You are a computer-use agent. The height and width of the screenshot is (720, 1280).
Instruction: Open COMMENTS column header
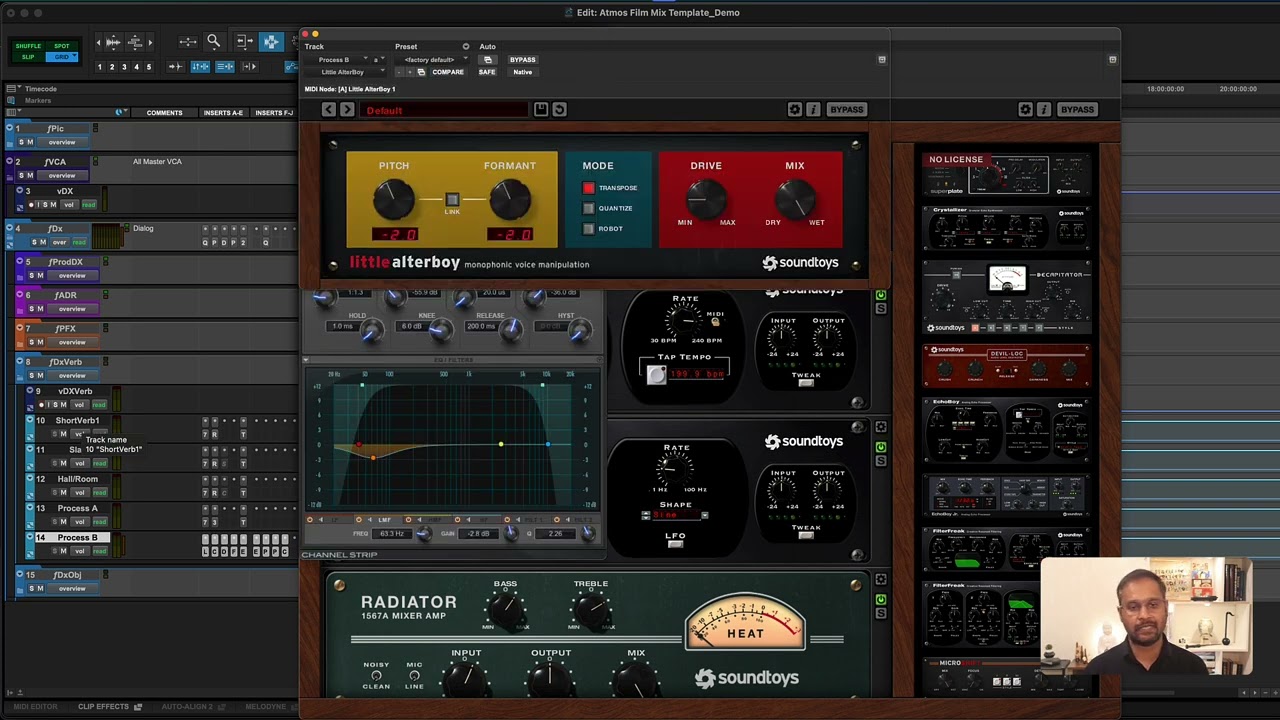click(164, 113)
